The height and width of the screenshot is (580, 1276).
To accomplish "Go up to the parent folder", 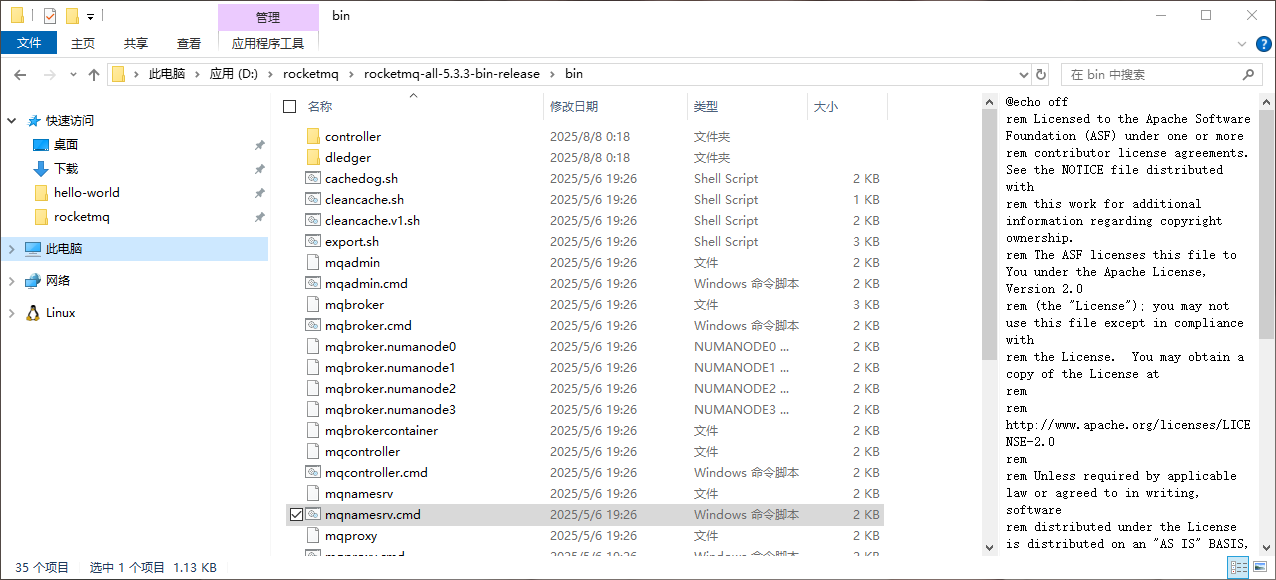I will click(94, 73).
